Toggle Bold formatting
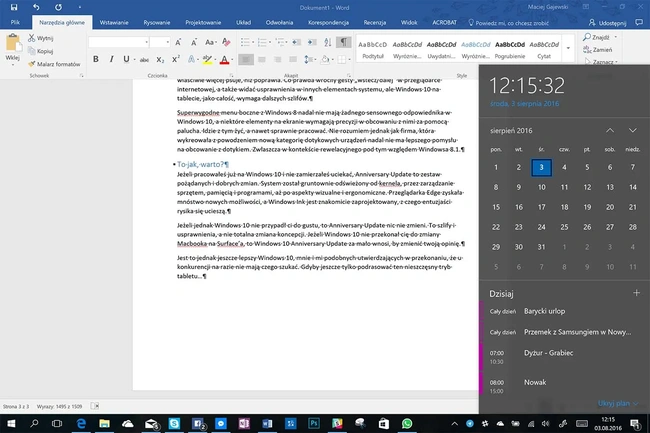 (x=96, y=59)
